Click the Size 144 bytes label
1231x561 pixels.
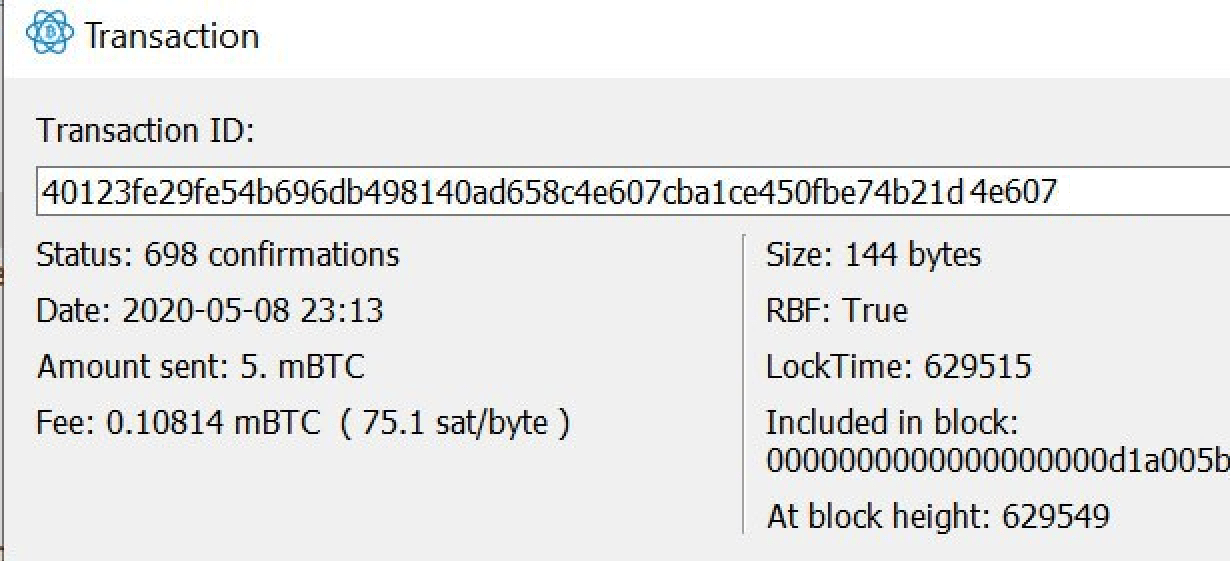coord(874,255)
